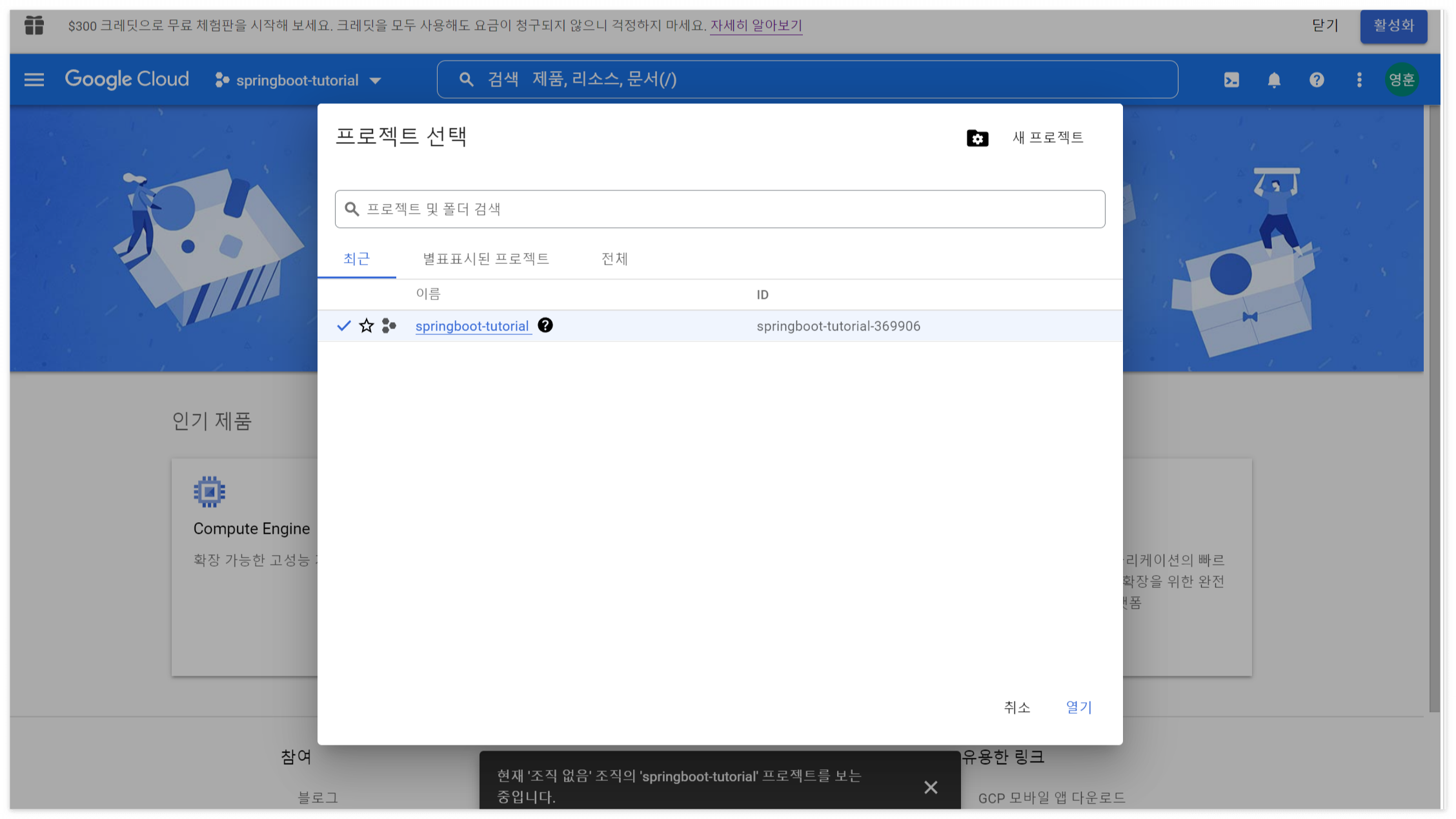Open the three-dot settings menu

(1359, 79)
